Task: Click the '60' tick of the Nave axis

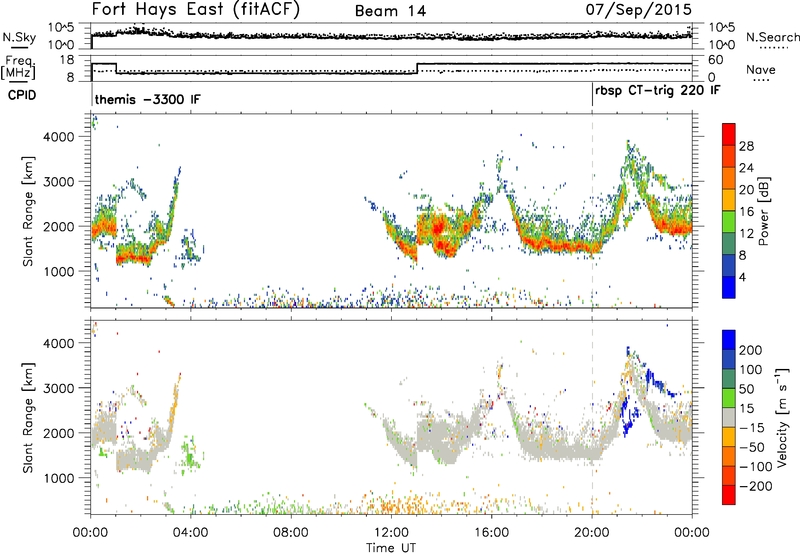Action: pyautogui.click(x=716, y=60)
